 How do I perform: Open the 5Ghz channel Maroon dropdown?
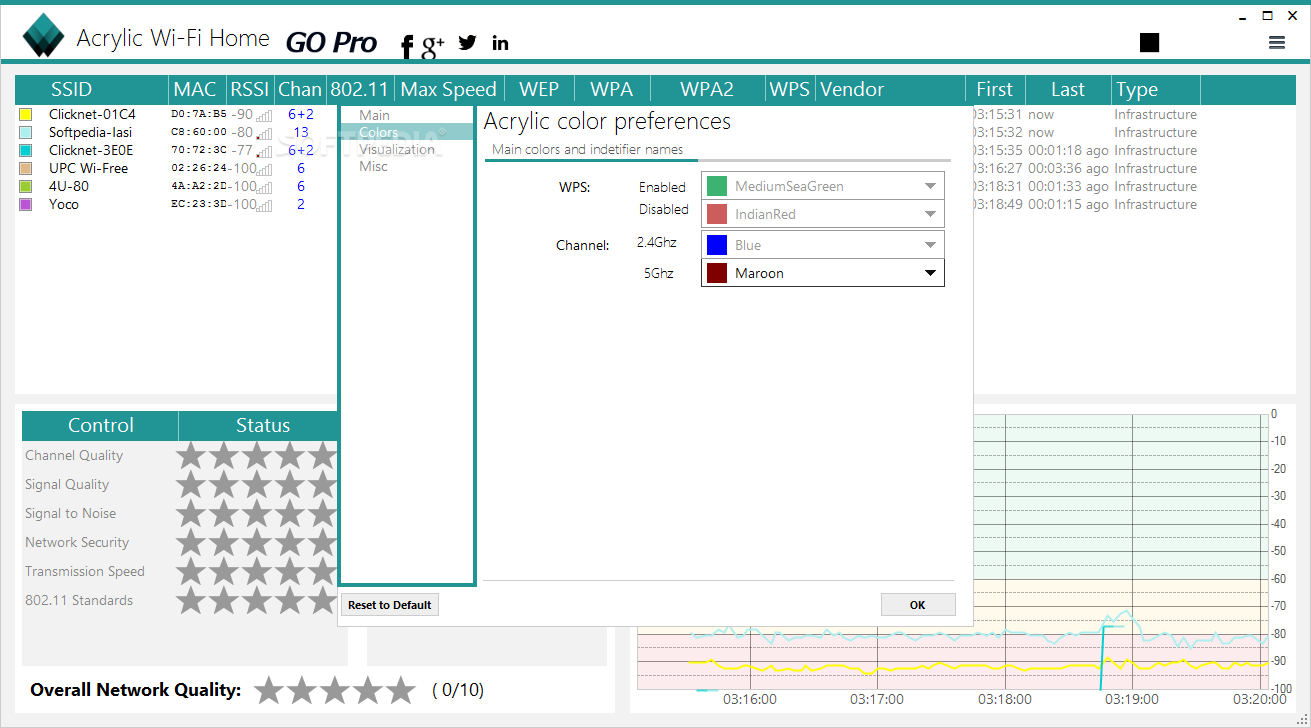pyautogui.click(x=823, y=273)
